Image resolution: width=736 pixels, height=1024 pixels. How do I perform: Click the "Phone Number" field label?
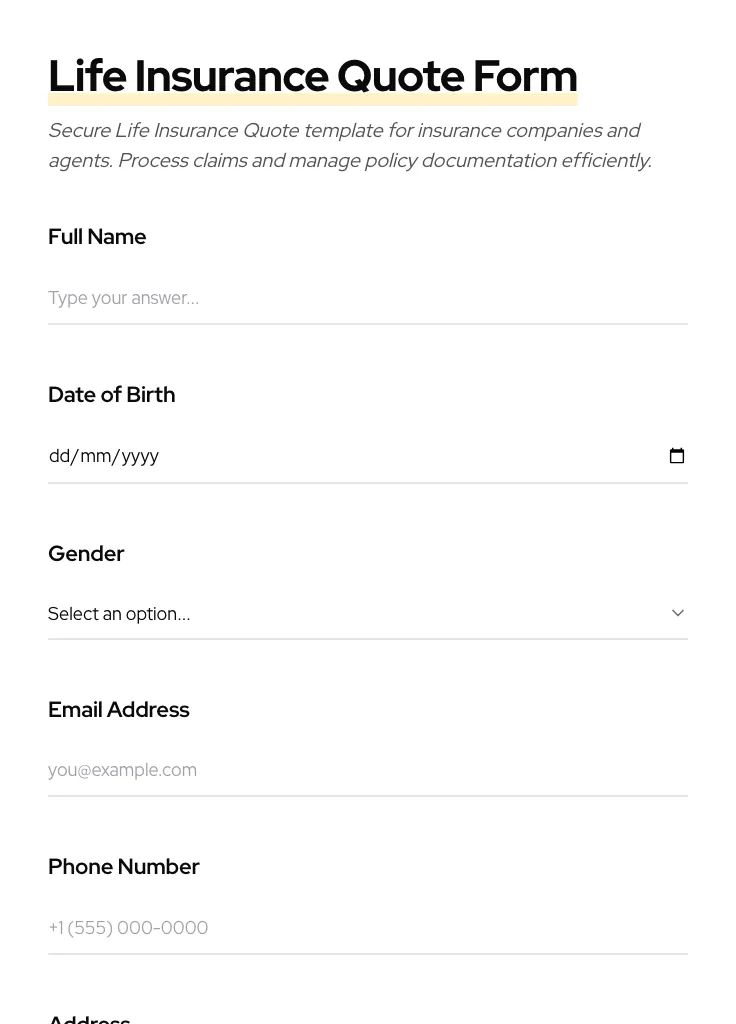point(123,867)
